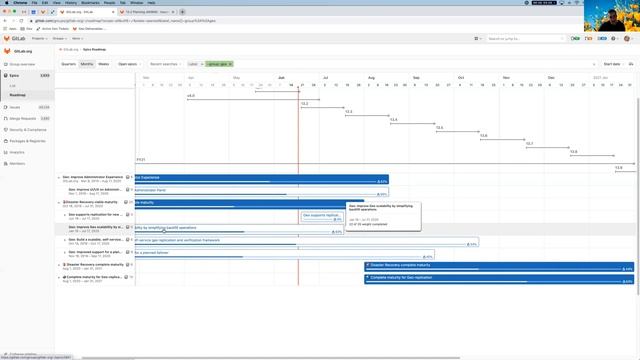Select the Months timeline view

point(87,64)
